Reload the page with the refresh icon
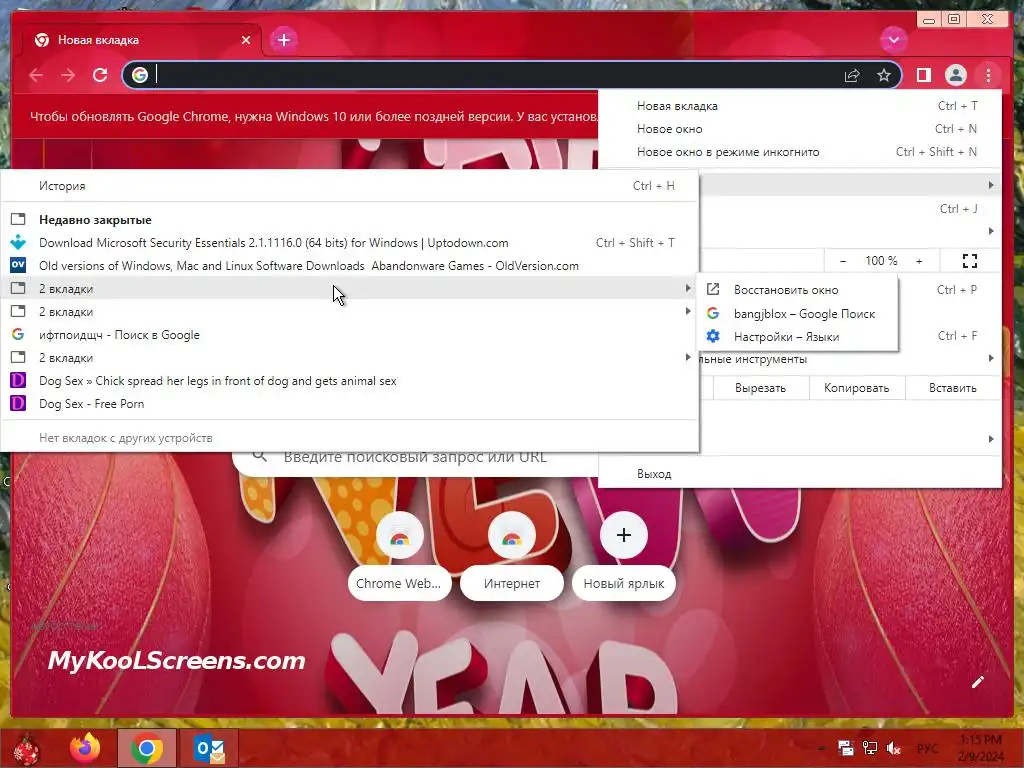 [100, 76]
